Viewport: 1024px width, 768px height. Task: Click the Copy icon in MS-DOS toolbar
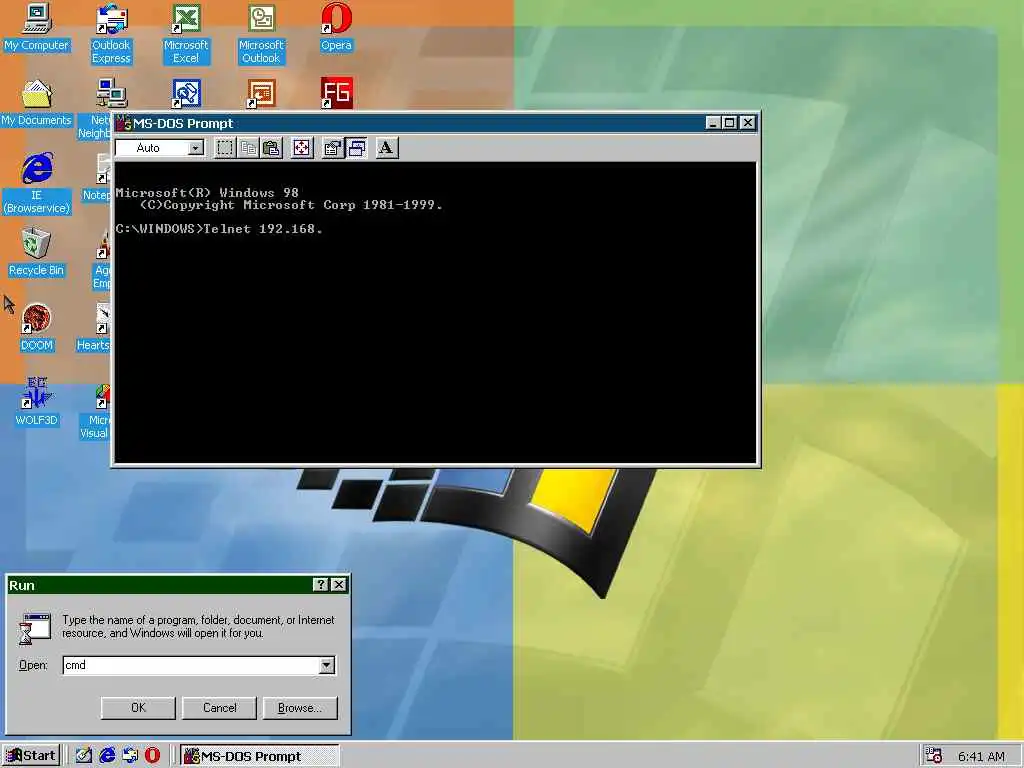tap(248, 148)
